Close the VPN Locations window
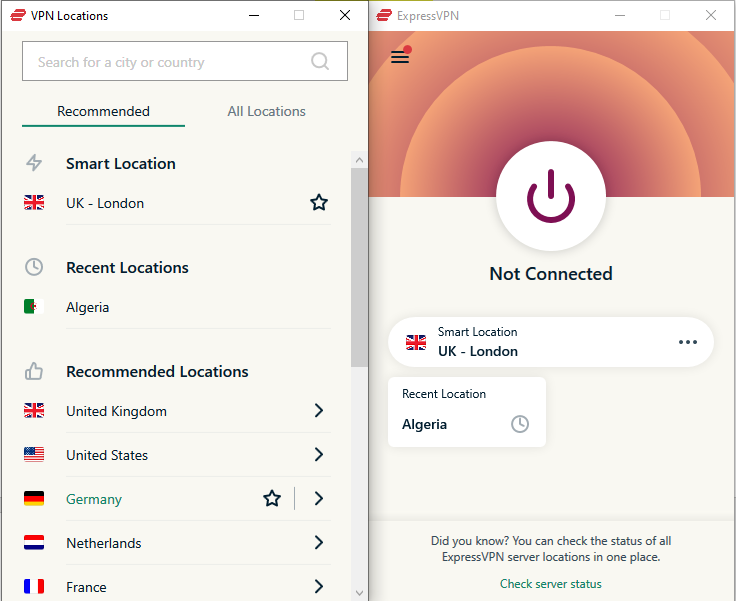The height and width of the screenshot is (601, 736). tap(345, 15)
